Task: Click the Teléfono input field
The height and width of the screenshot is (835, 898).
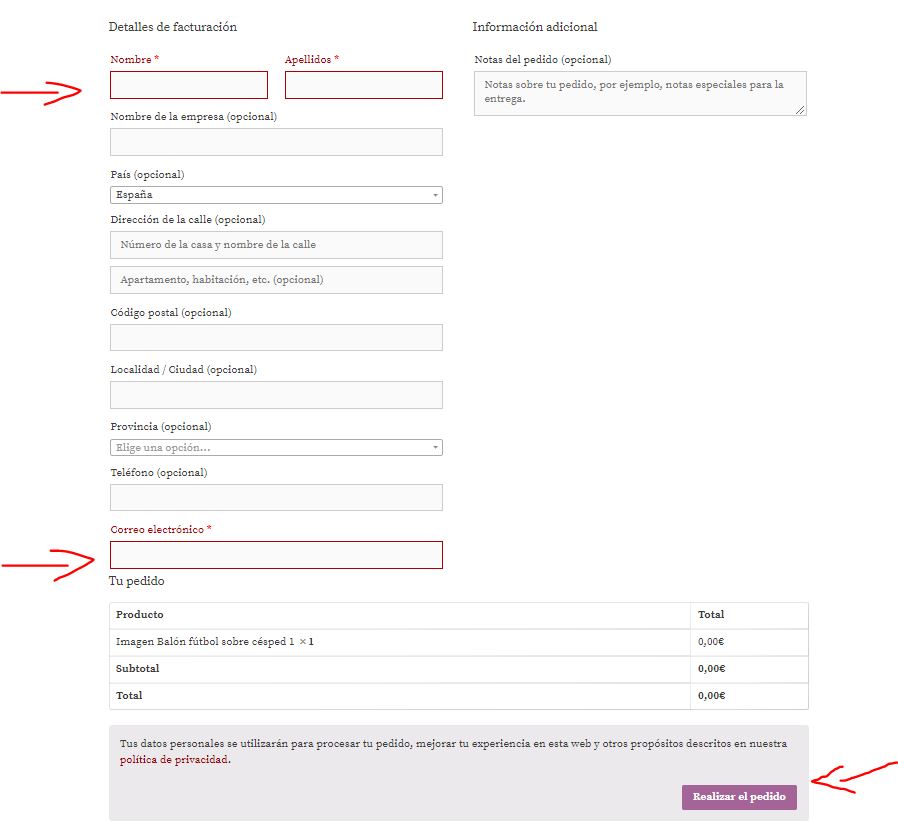Action: [276, 497]
